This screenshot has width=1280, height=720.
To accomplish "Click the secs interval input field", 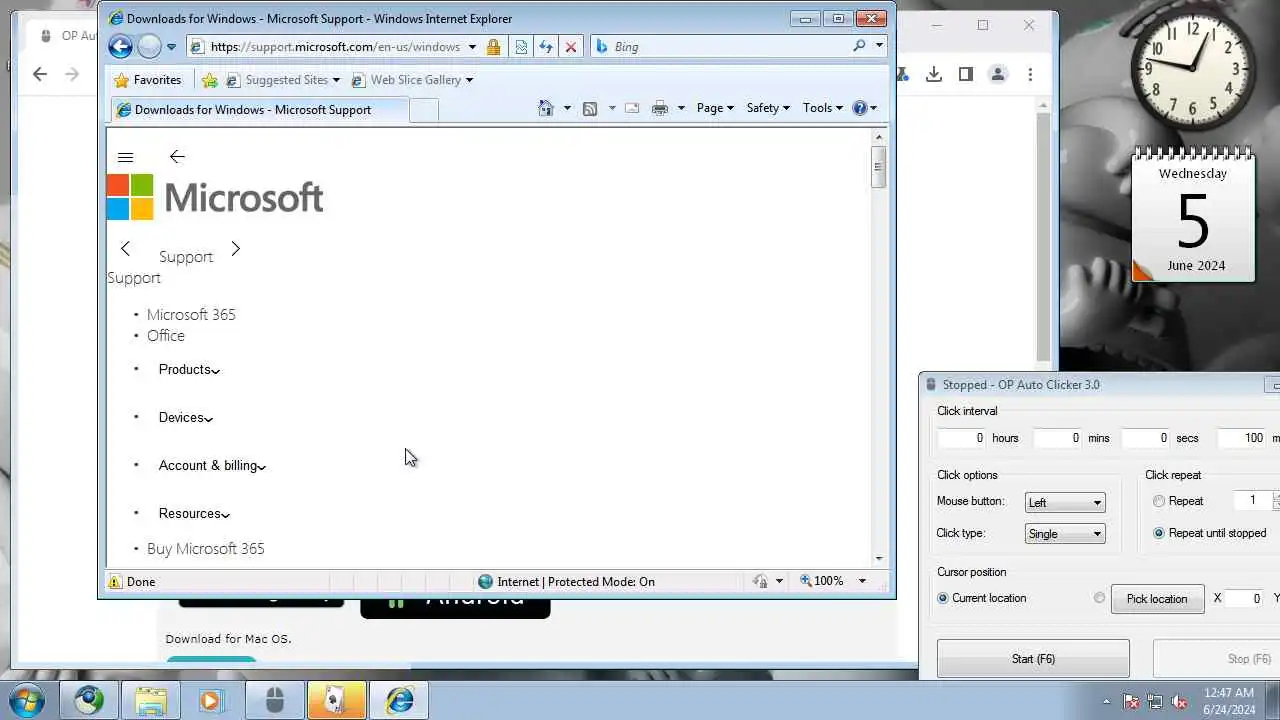I will pyautogui.click(x=1146, y=438).
